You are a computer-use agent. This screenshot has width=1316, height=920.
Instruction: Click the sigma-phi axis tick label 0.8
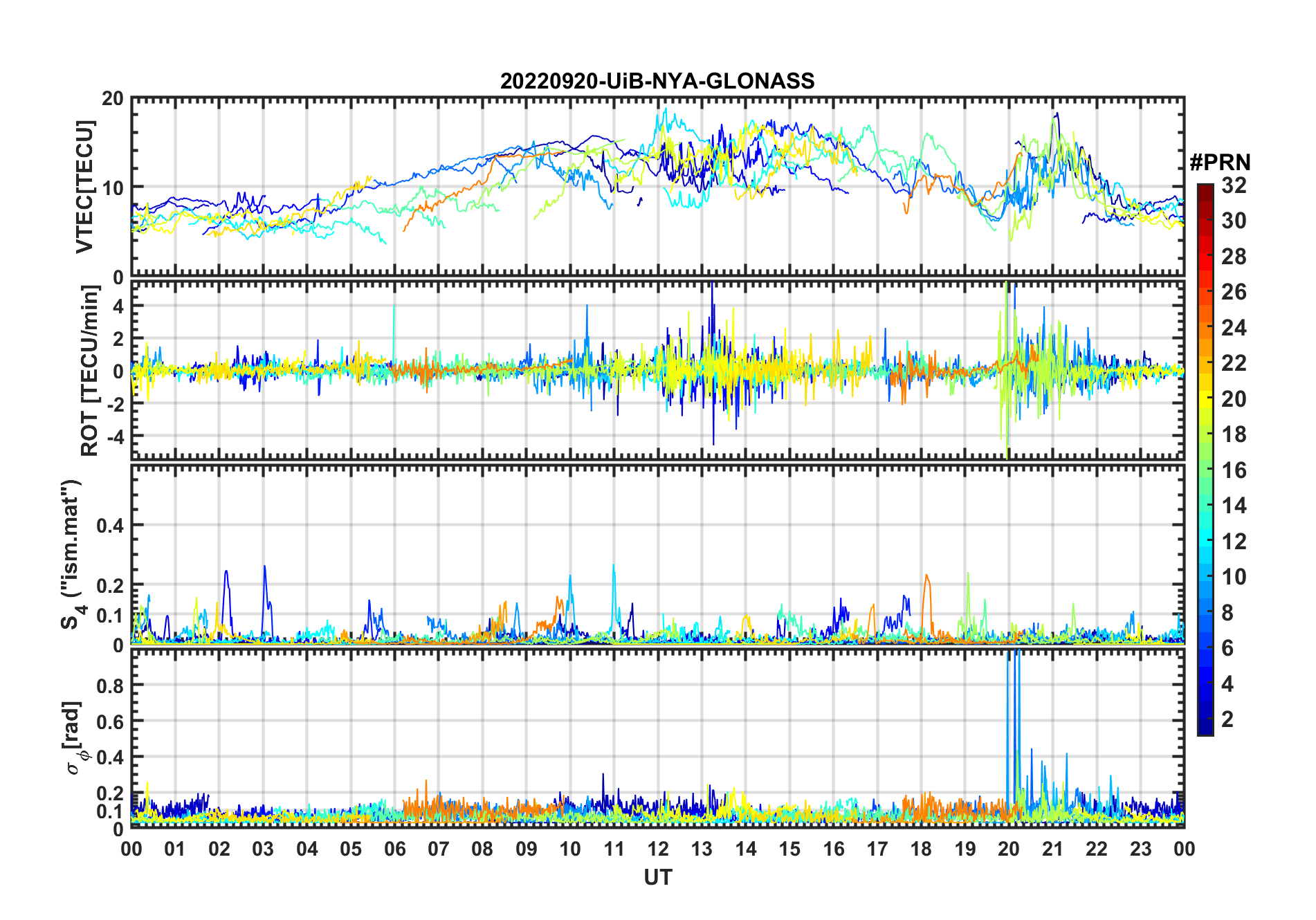click(x=110, y=686)
